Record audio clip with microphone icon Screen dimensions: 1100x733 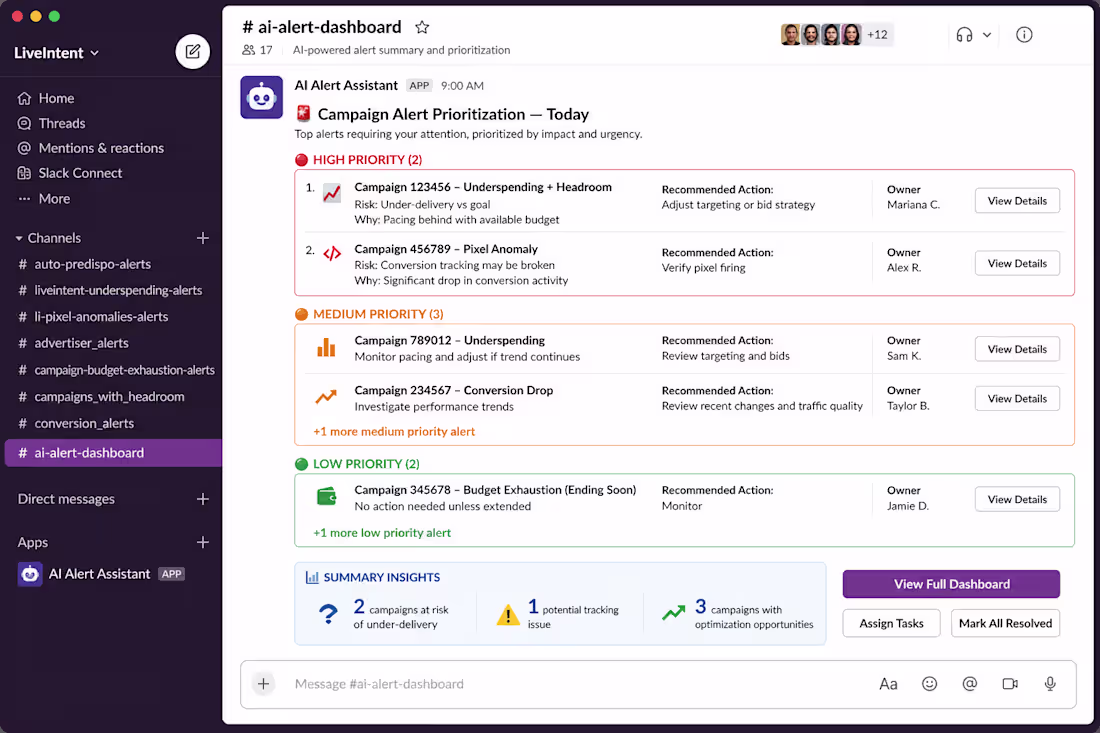click(1049, 683)
